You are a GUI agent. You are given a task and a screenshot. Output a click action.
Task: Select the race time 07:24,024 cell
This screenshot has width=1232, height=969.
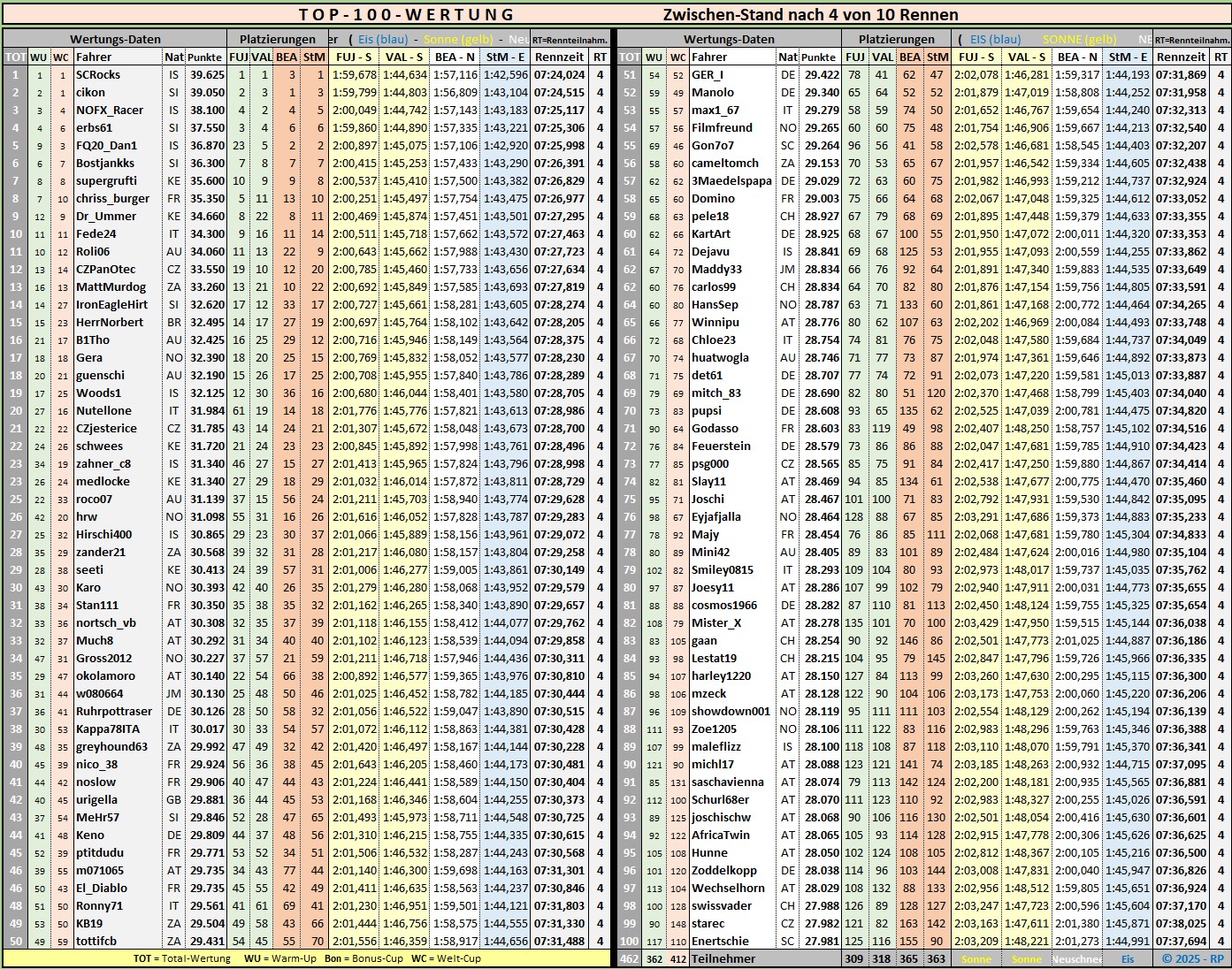click(x=559, y=75)
